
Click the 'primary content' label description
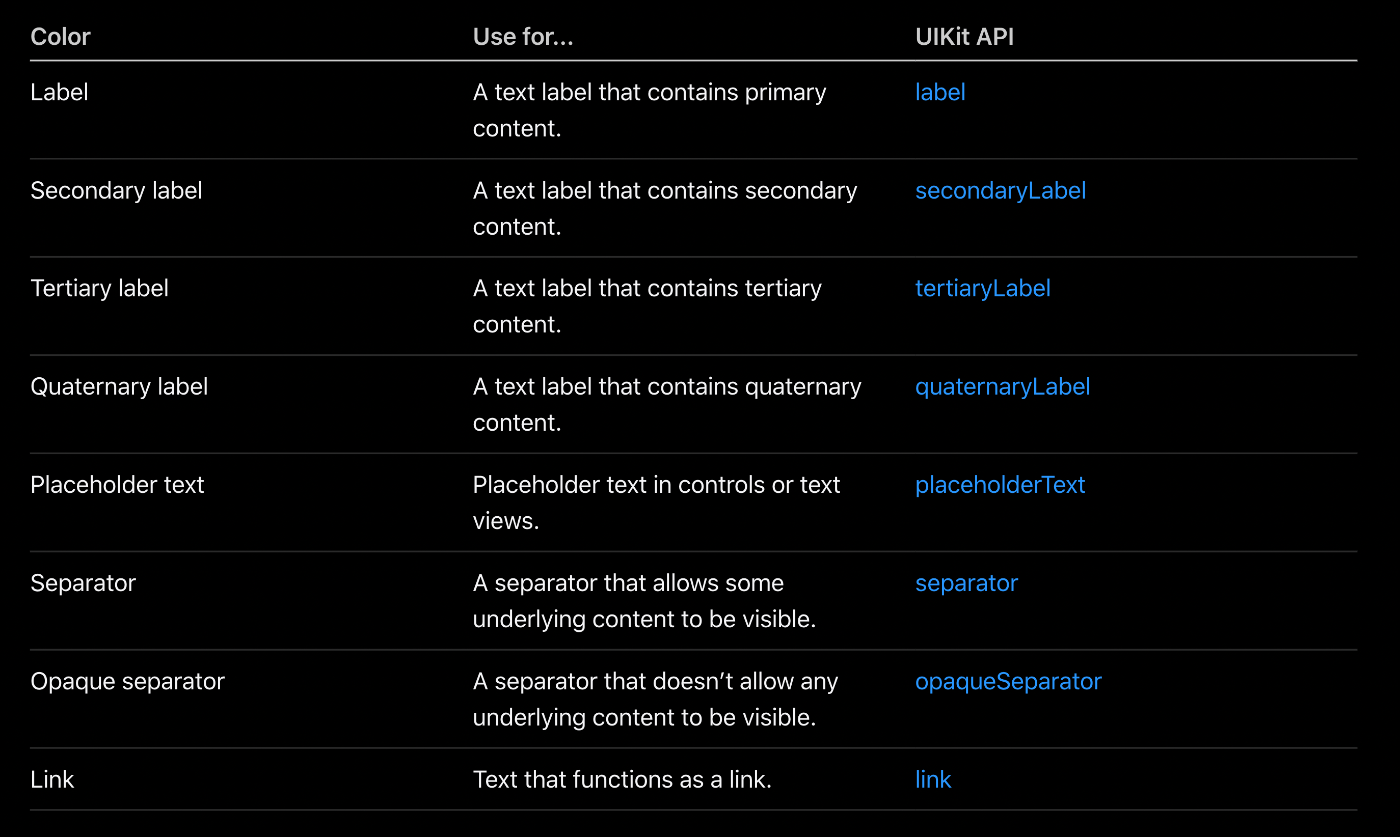tap(650, 110)
